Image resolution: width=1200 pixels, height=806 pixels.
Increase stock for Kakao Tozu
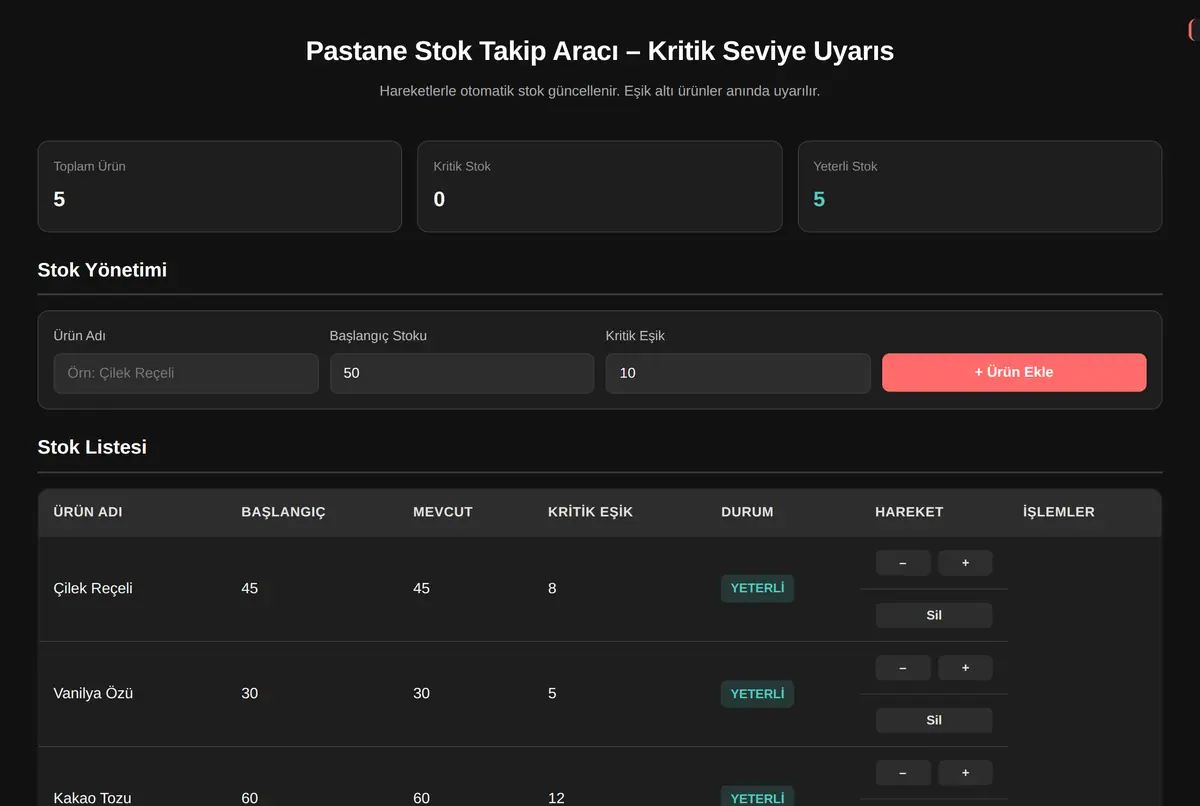(x=965, y=773)
